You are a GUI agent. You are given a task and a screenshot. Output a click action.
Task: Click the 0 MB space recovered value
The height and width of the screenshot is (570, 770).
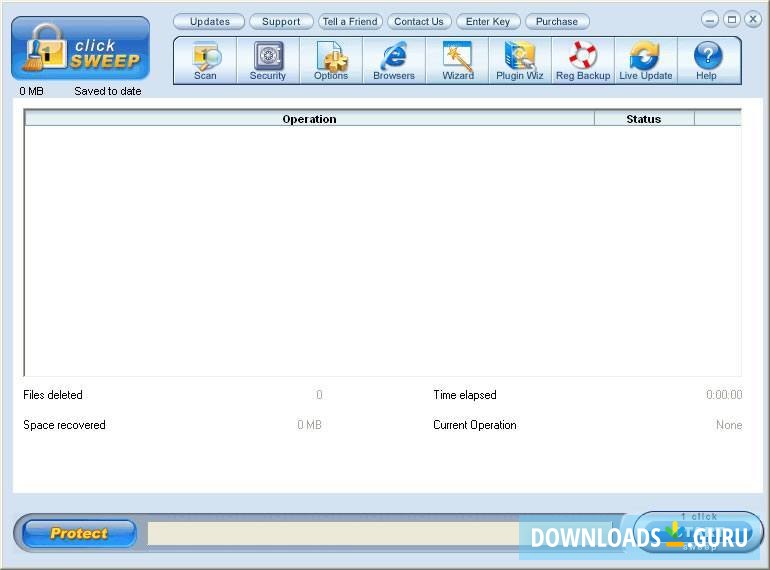309,425
